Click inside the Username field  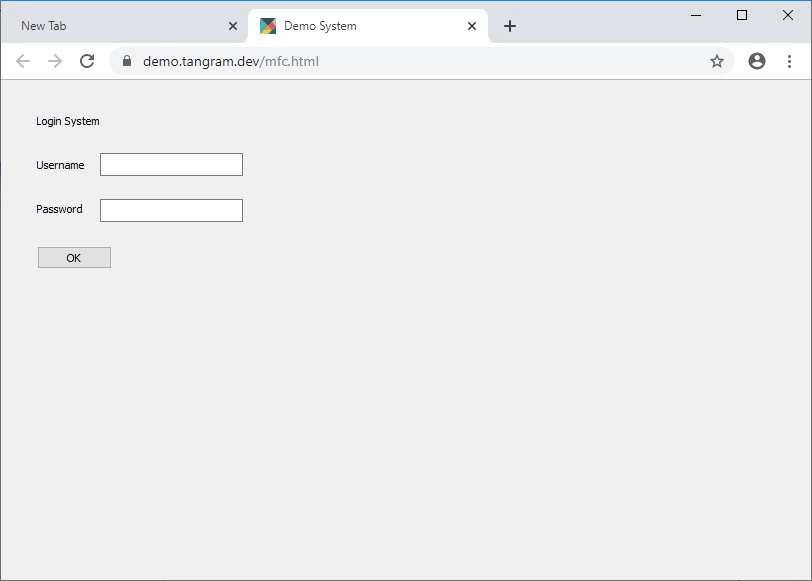pos(171,164)
